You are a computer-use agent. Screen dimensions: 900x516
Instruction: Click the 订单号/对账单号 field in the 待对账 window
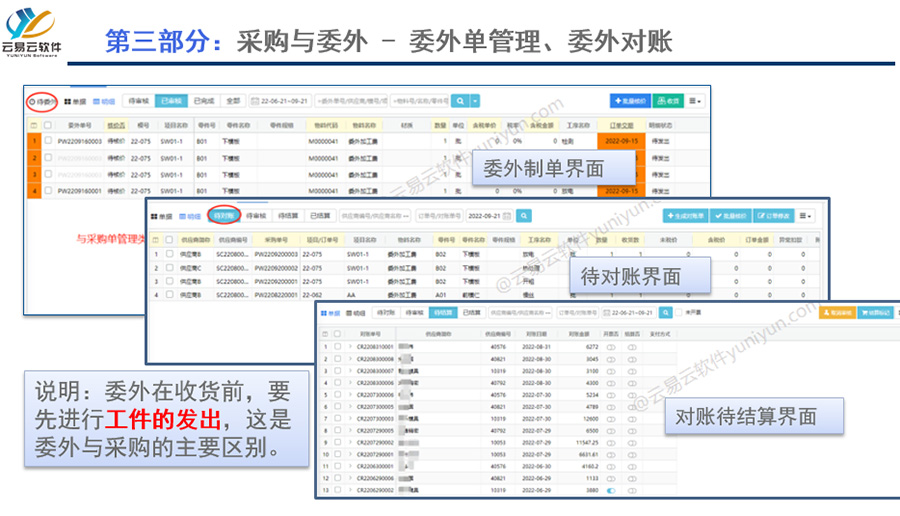pos(439,216)
